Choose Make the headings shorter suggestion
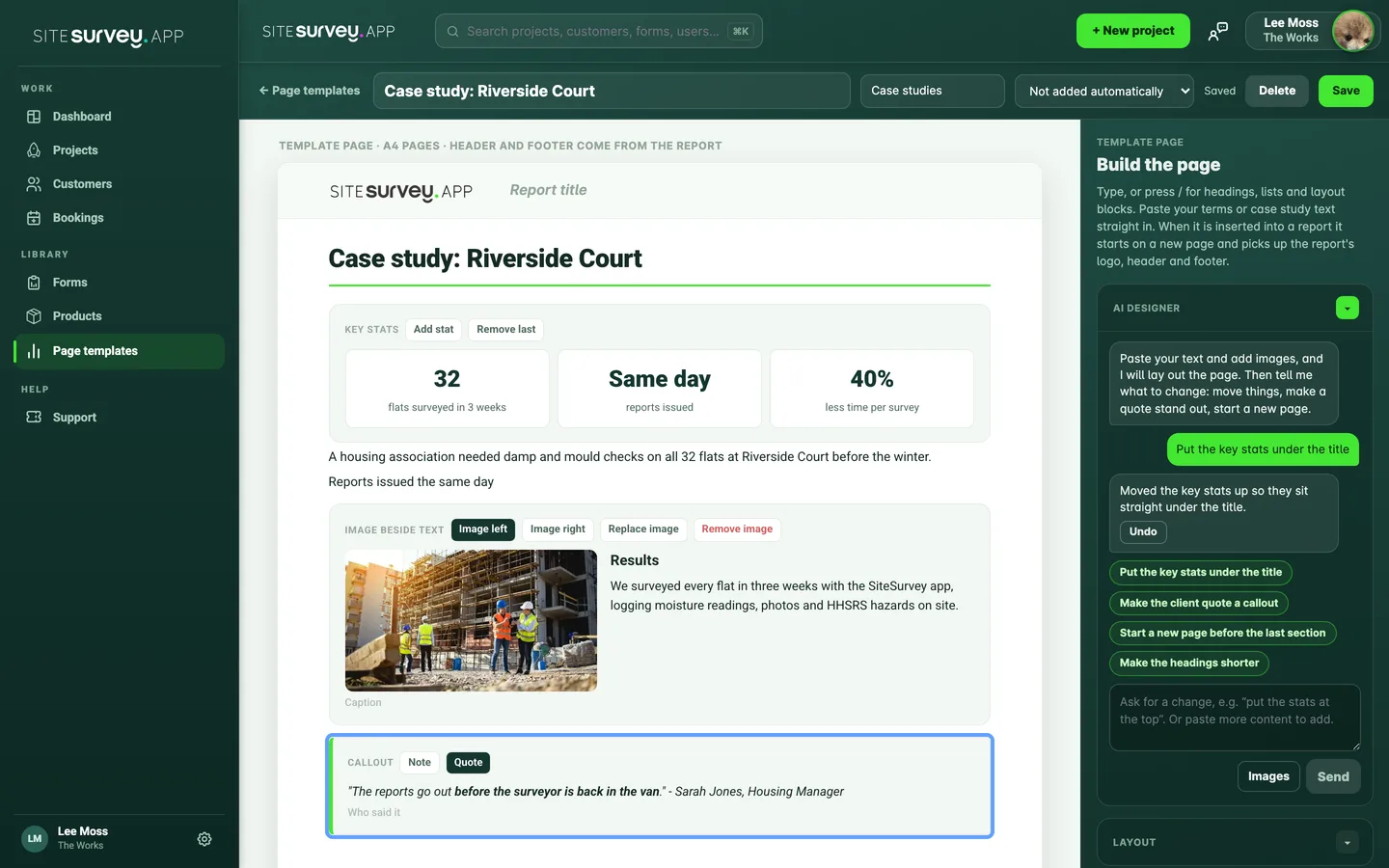Screen dimensions: 1389x868 [1189, 664]
